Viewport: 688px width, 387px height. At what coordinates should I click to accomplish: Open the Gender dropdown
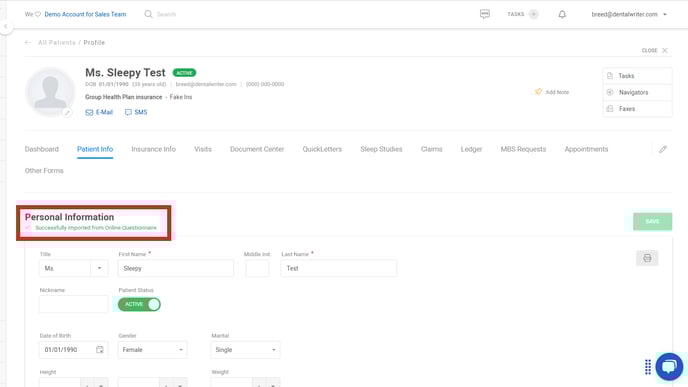(x=152, y=350)
